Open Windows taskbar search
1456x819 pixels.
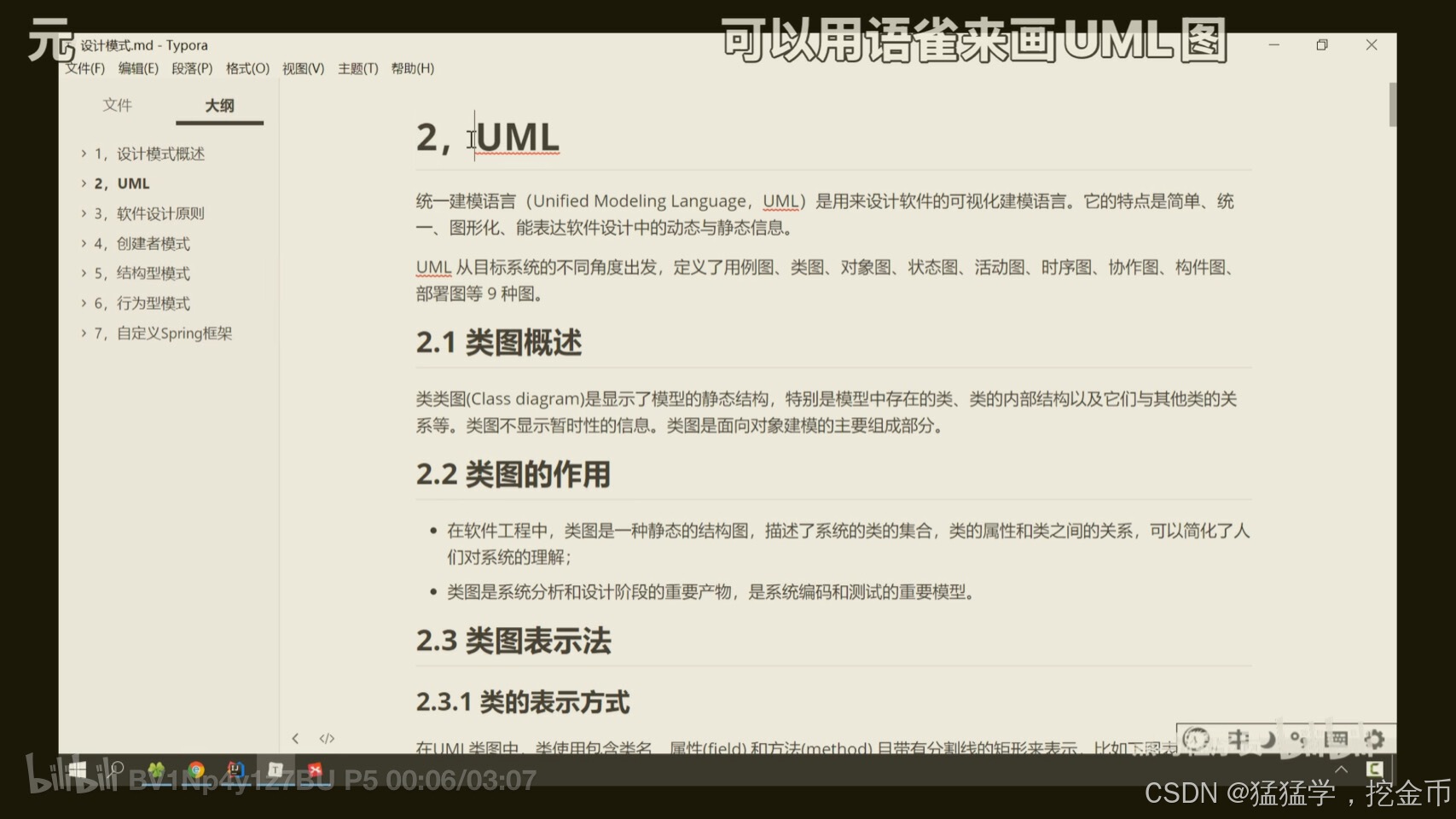(117, 770)
